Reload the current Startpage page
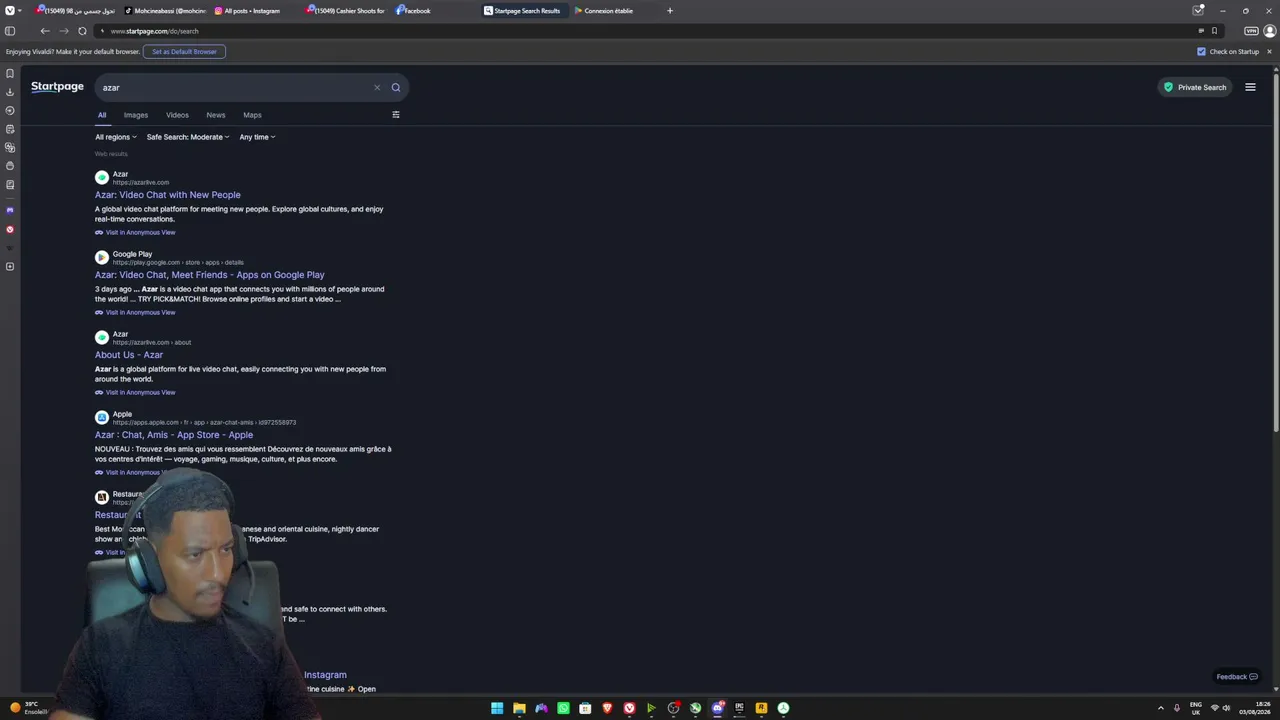The width and height of the screenshot is (1280, 720). [82, 31]
